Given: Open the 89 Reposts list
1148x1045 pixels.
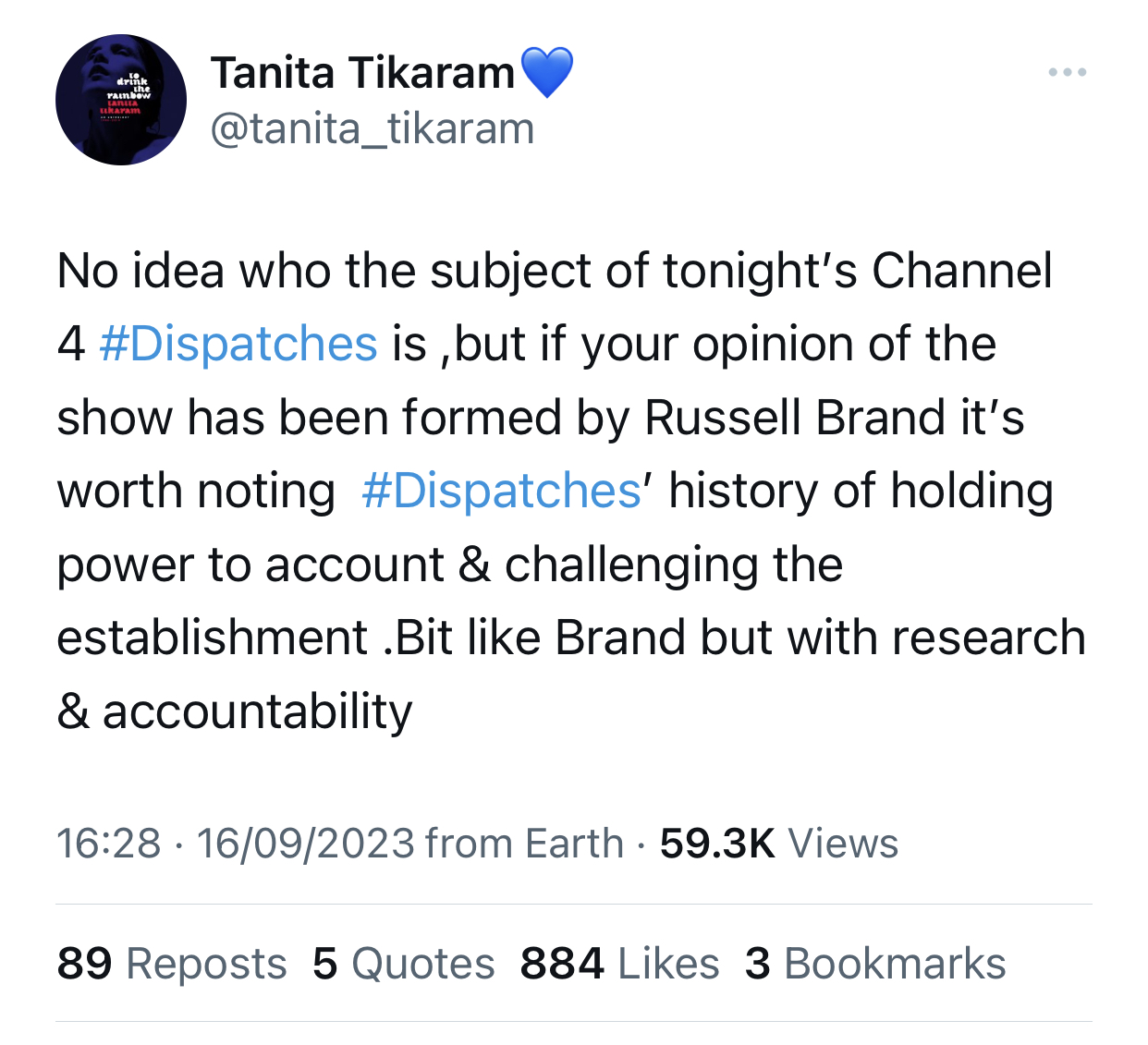Looking at the screenshot, I should [x=172, y=964].
